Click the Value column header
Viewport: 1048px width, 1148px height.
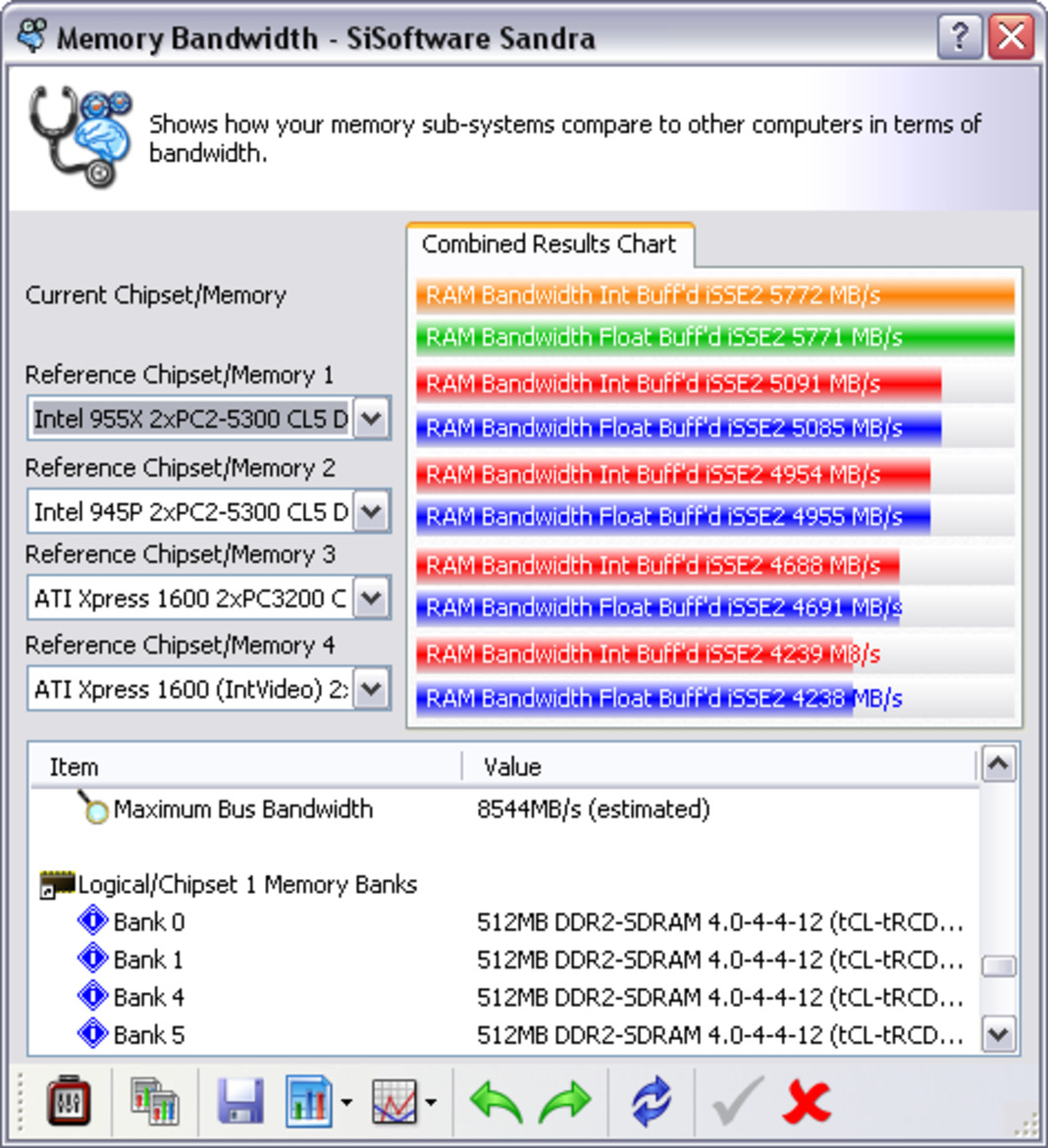point(720,766)
